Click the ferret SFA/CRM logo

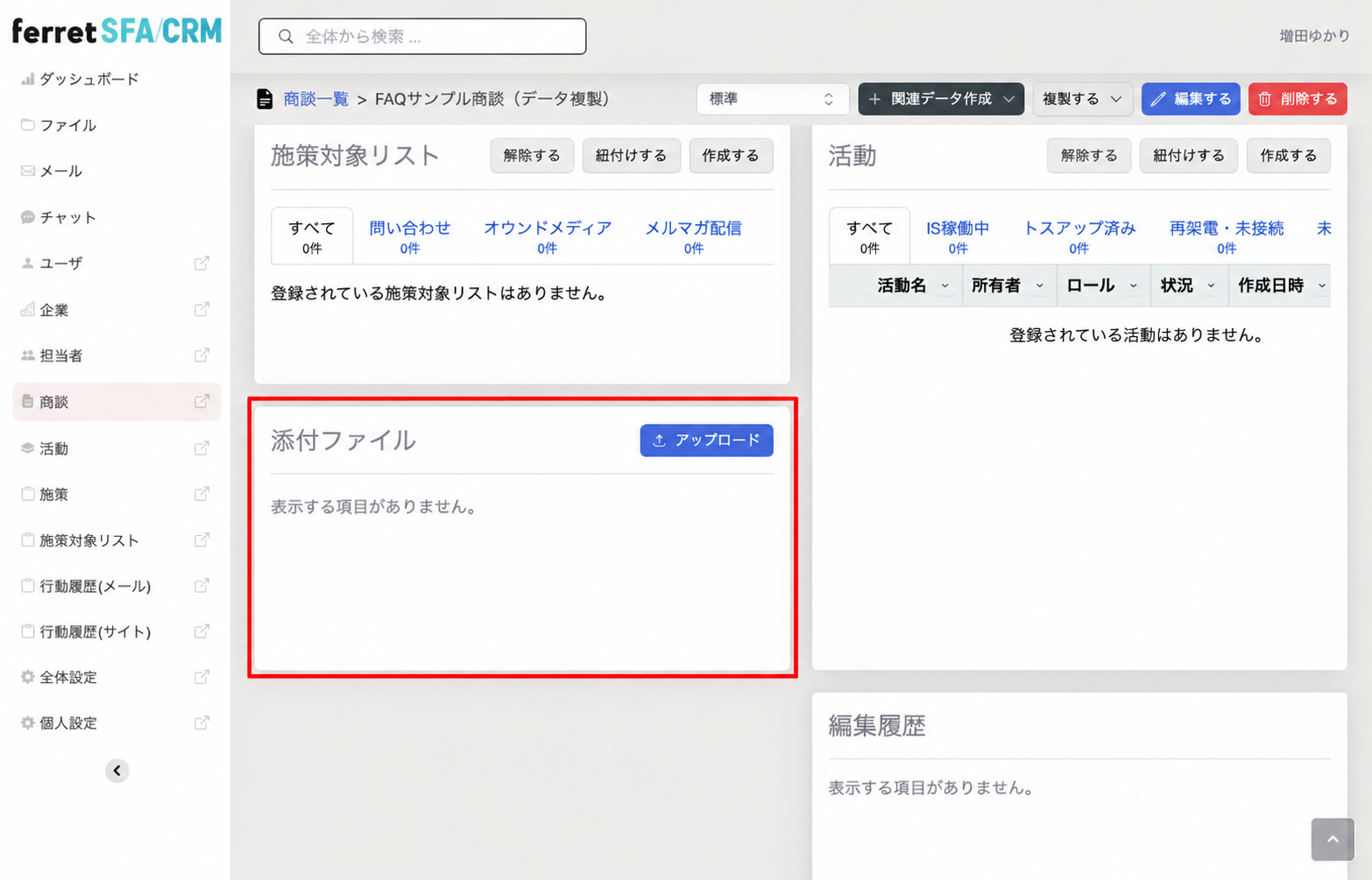(x=117, y=32)
